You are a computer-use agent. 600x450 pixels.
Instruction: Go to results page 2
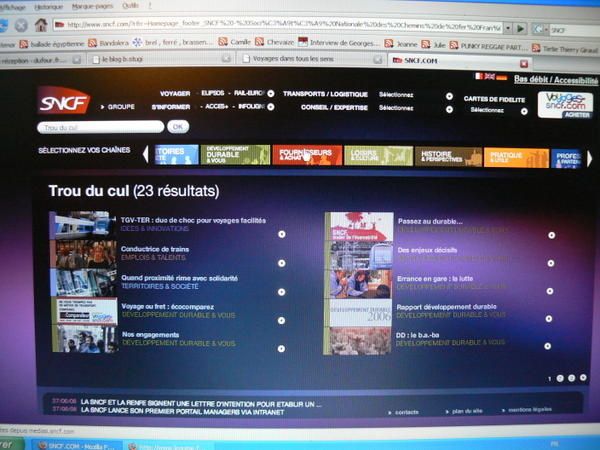[x=560, y=378]
